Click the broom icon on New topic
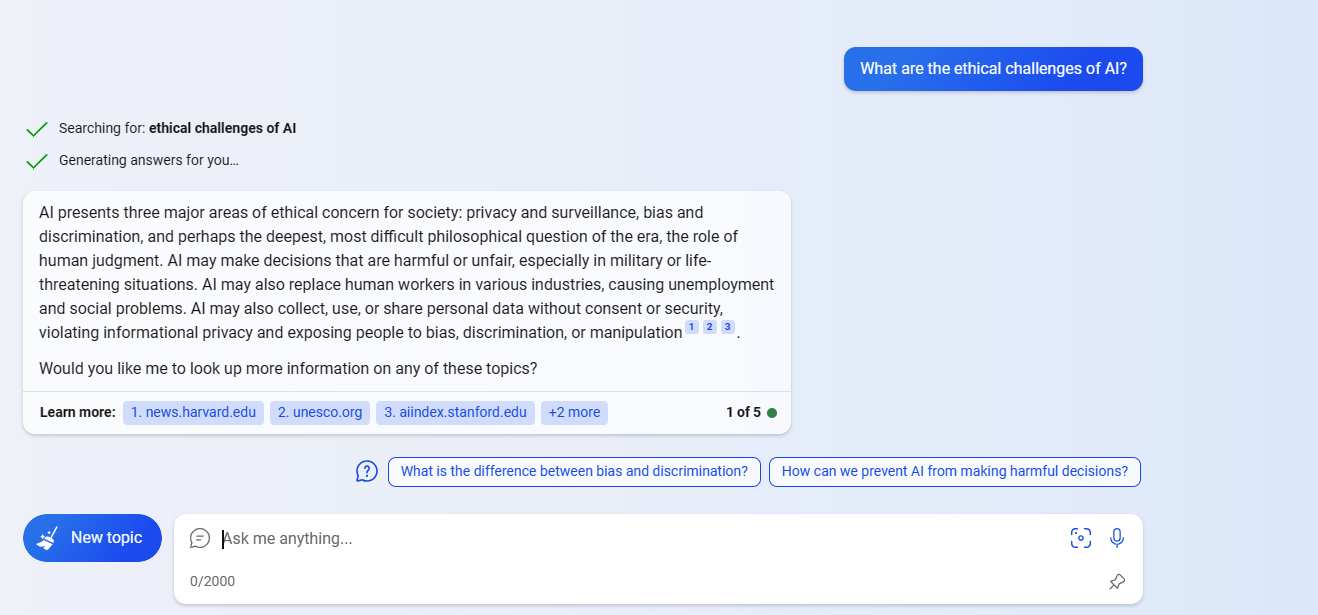The image size is (1318, 615). 46,537
